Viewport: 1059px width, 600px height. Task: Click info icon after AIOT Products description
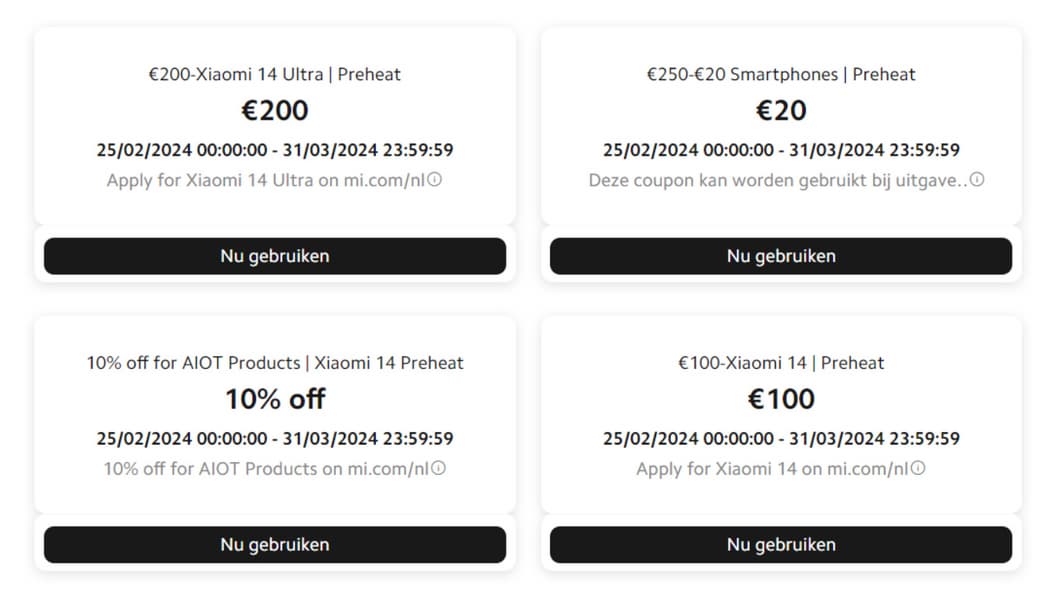click(x=438, y=469)
